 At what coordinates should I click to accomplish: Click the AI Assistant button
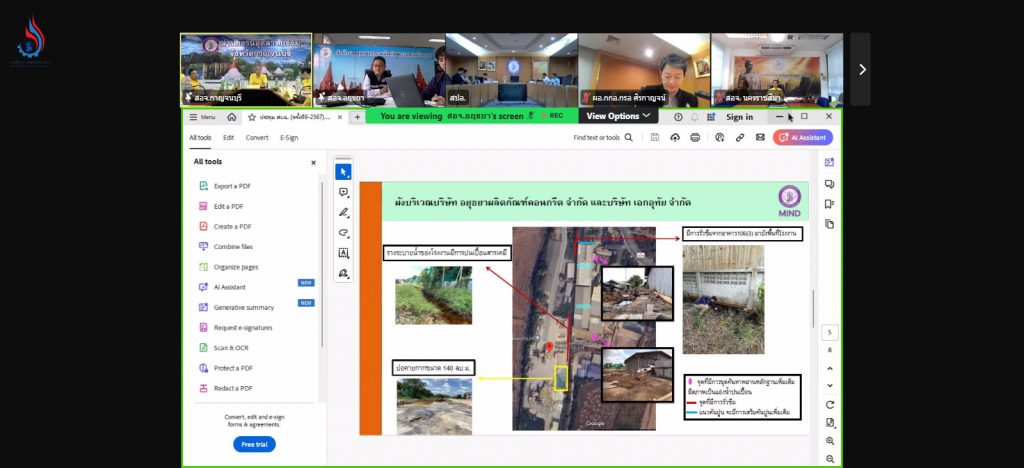click(802, 138)
